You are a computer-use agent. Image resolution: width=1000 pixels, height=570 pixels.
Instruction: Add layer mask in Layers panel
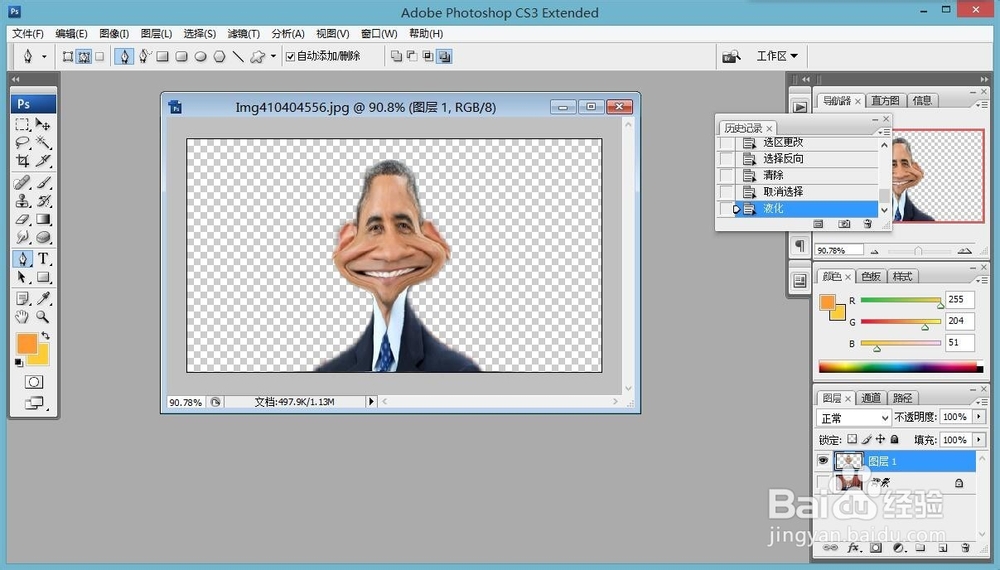click(876, 548)
